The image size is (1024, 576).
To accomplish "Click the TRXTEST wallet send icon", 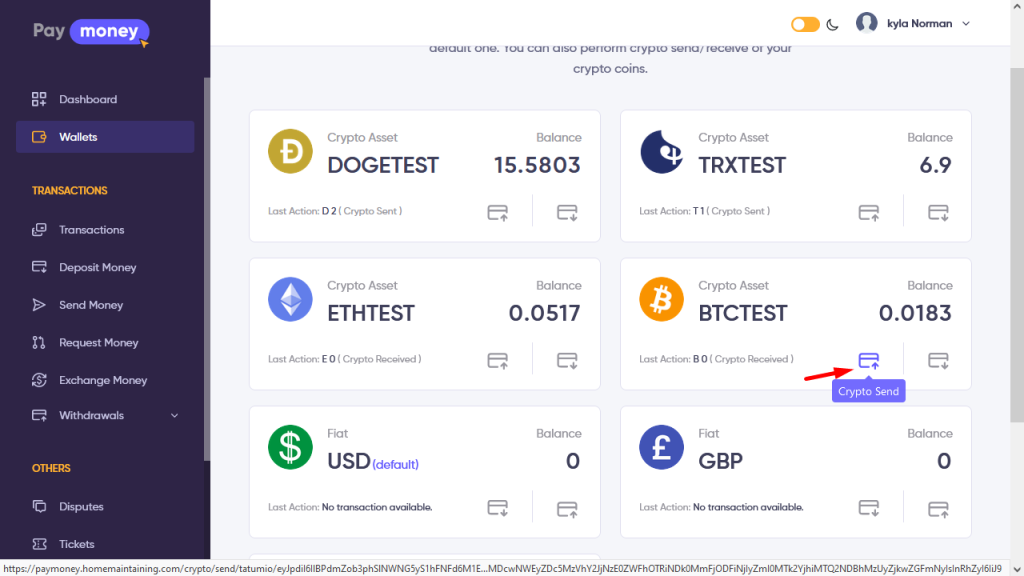I will pyautogui.click(x=869, y=212).
